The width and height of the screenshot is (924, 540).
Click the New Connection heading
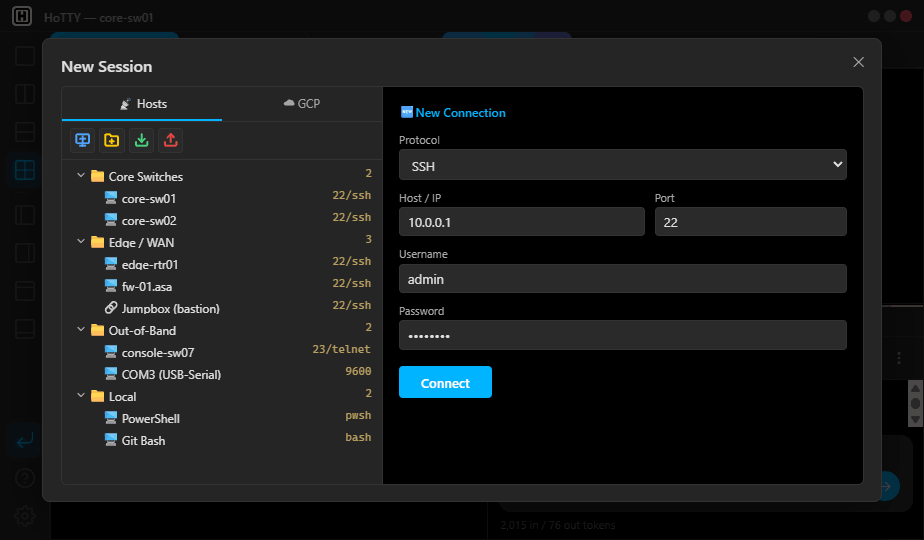[453, 113]
